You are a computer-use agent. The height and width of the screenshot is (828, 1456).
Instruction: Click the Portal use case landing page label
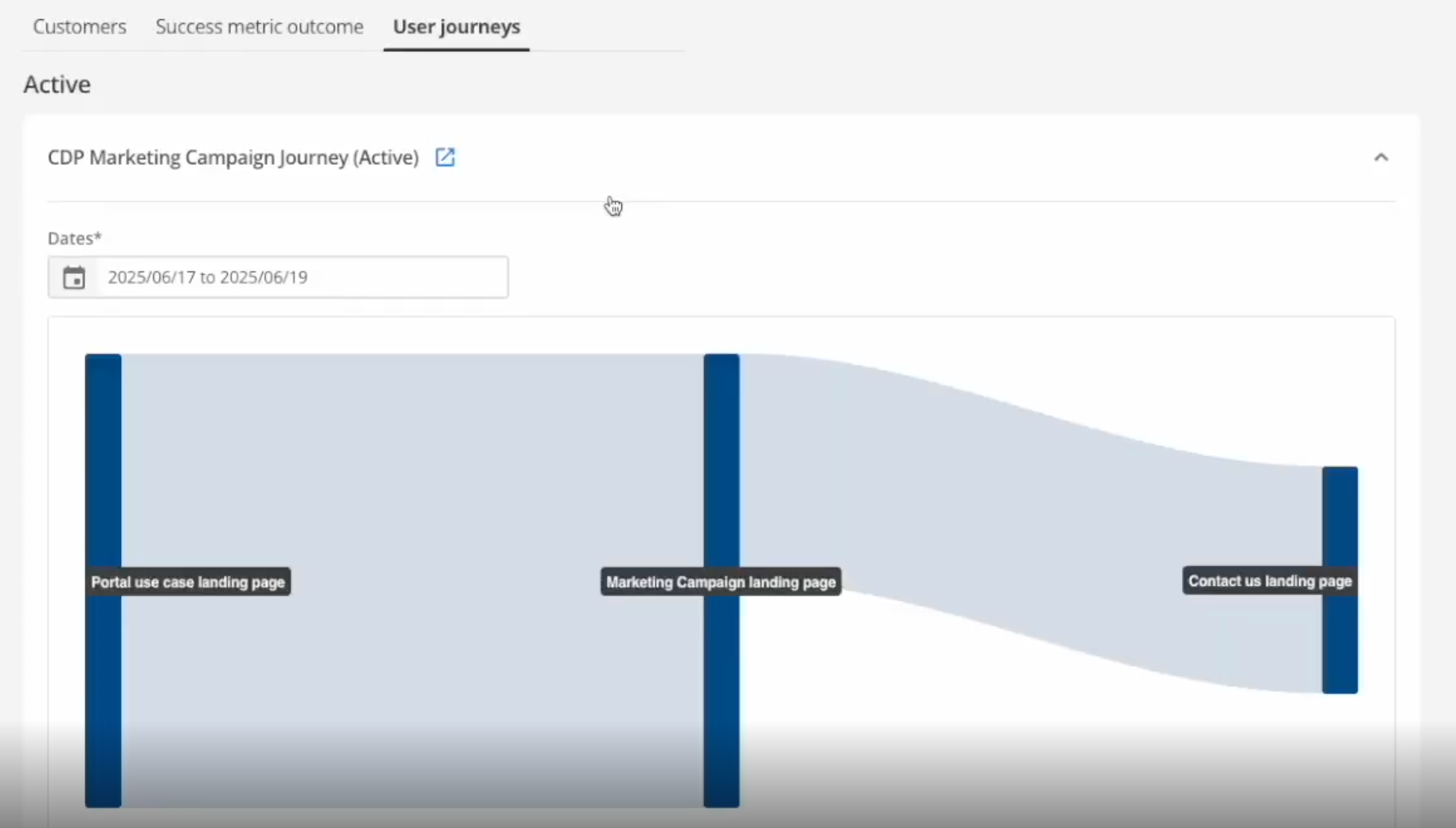(186, 582)
